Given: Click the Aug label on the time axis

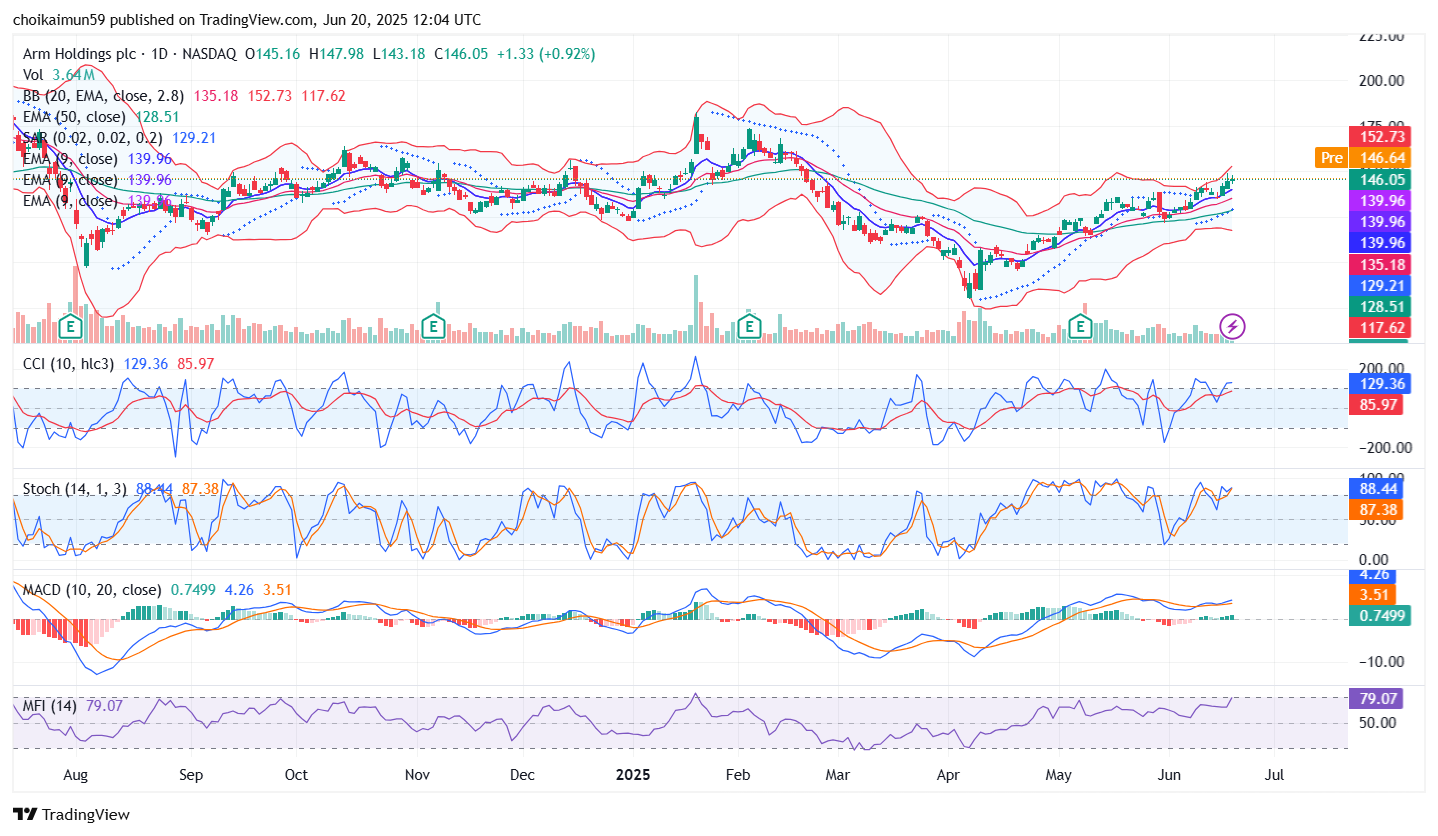Looking at the screenshot, I should pyautogui.click(x=76, y=775).
